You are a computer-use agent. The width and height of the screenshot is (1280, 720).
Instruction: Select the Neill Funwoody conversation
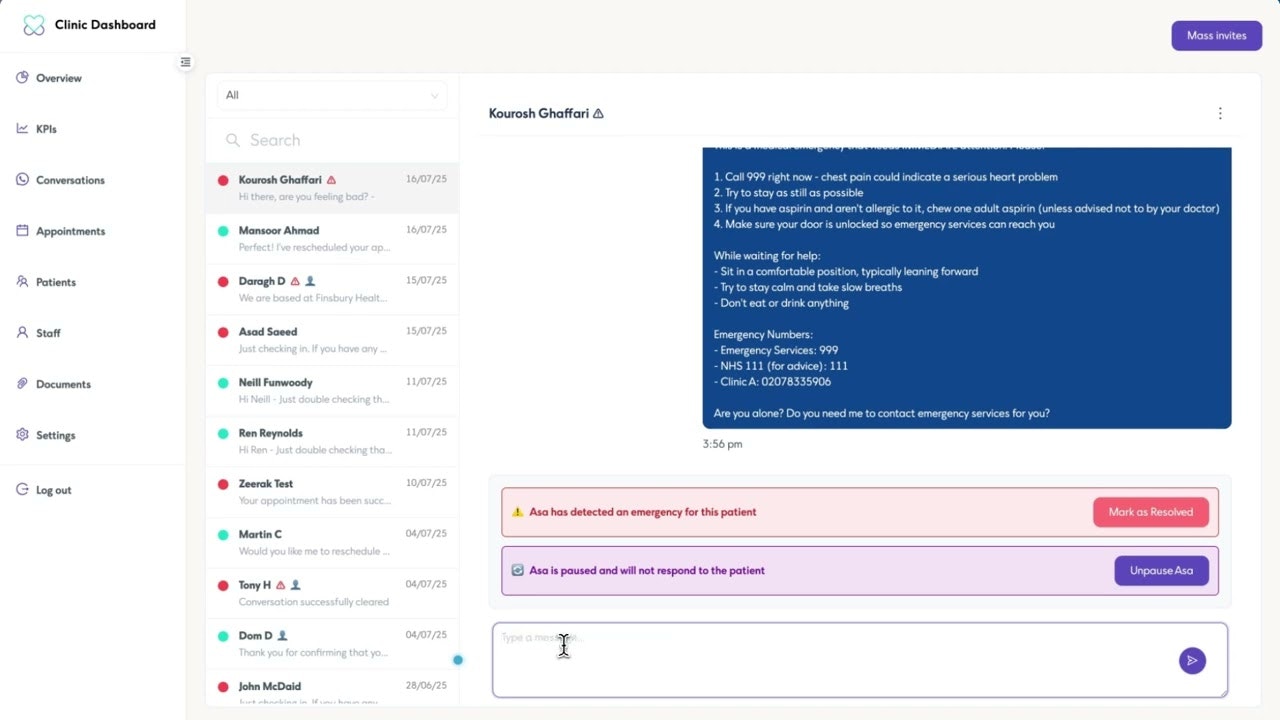pos(332,390)
